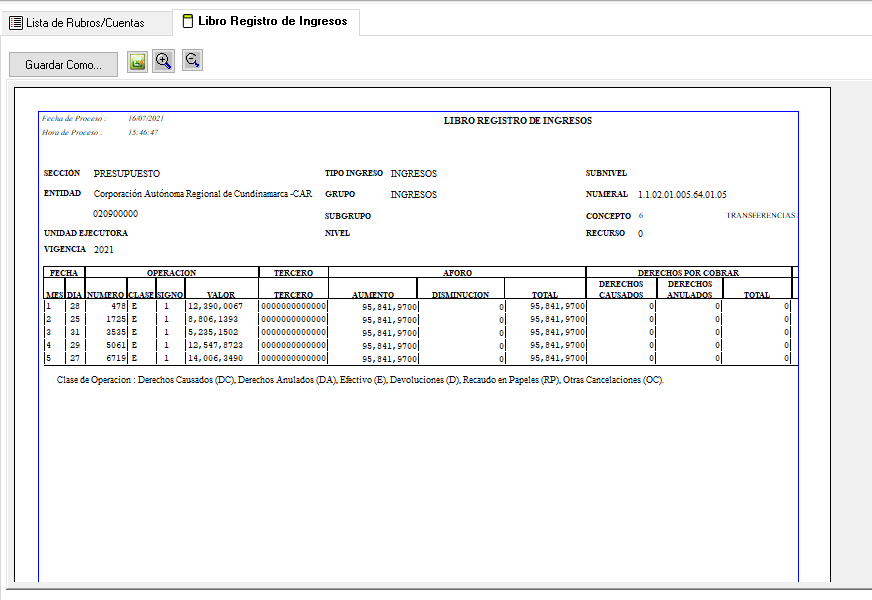Click the valor 5,235,1502 cell
872x600 pixels.
tap(214, 332)
